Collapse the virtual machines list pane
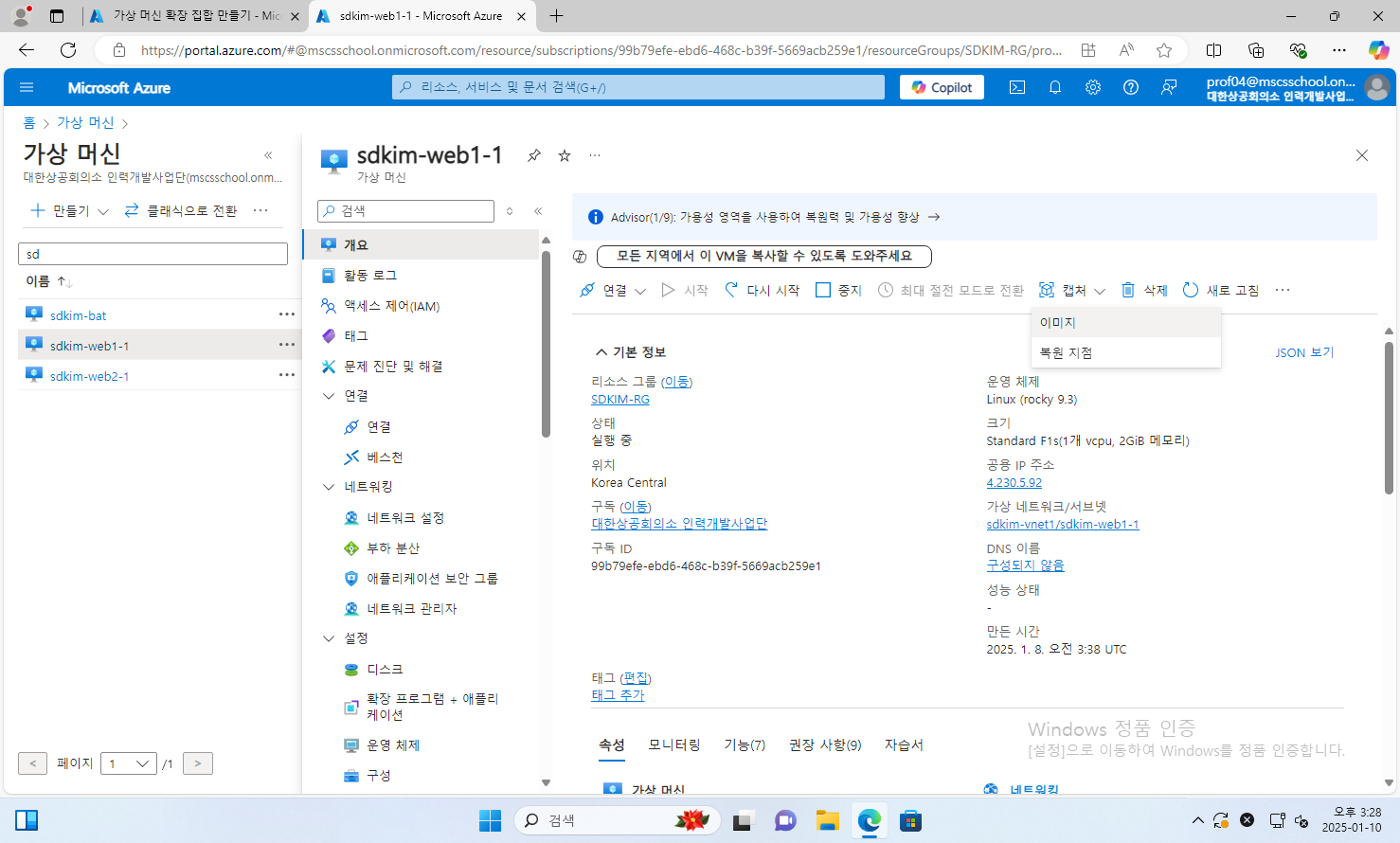1400x843 pixels. pos(268,155)
